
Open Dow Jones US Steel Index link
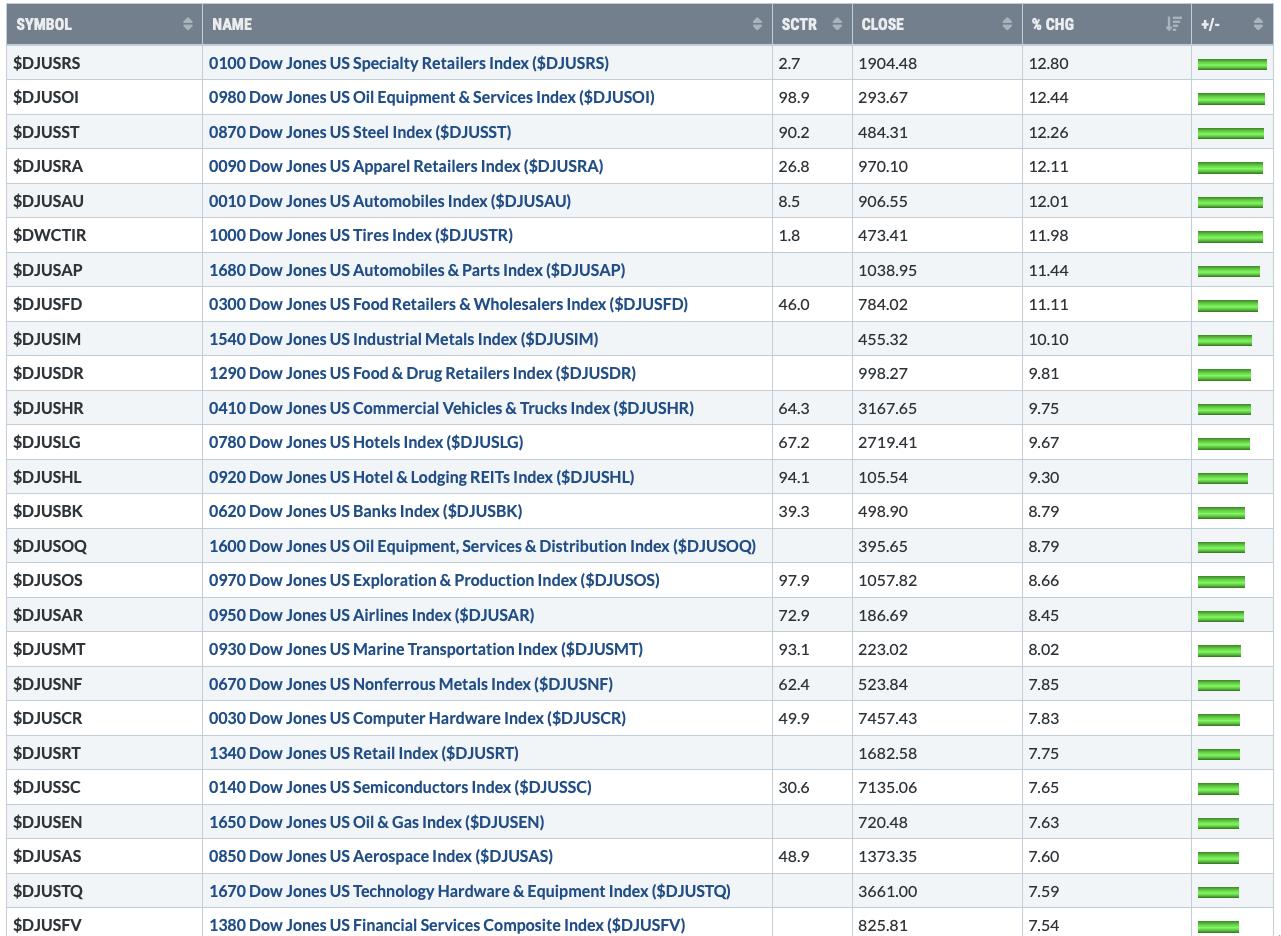click(x=359, y=132)
